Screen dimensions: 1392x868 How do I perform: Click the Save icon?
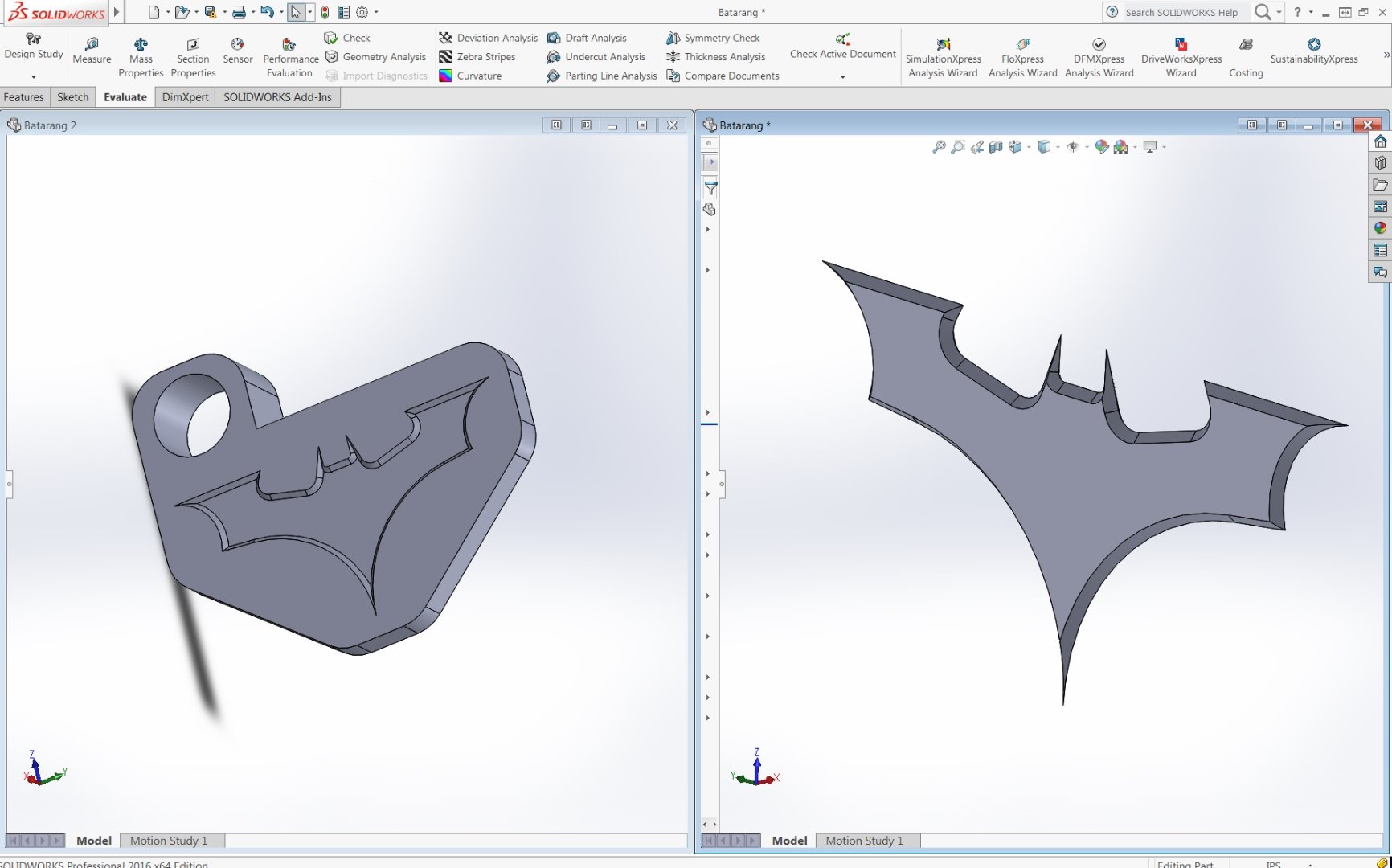[211, 12]
